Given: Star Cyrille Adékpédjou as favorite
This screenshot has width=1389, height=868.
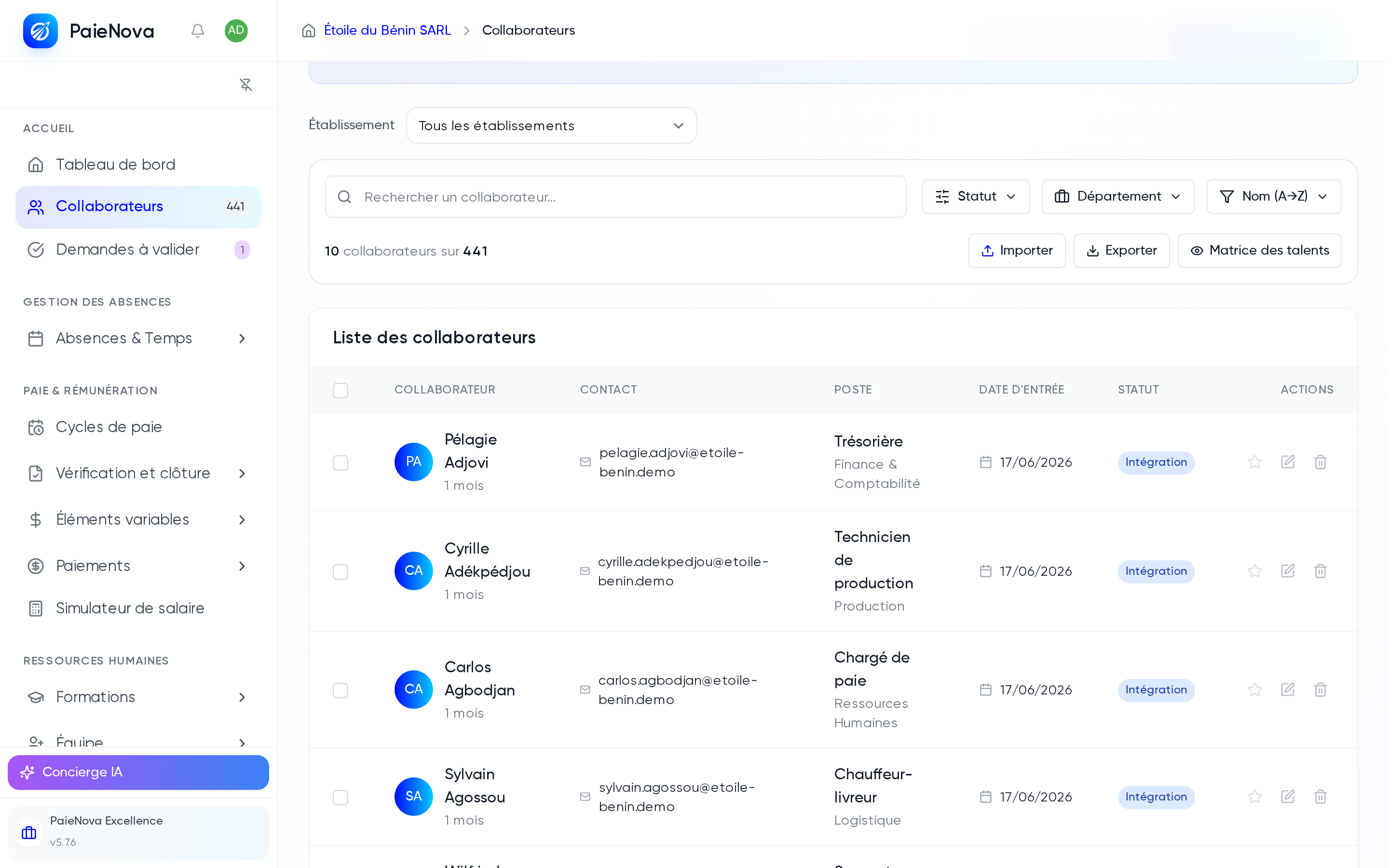Looking at the screenshot, I should 1255,571.
